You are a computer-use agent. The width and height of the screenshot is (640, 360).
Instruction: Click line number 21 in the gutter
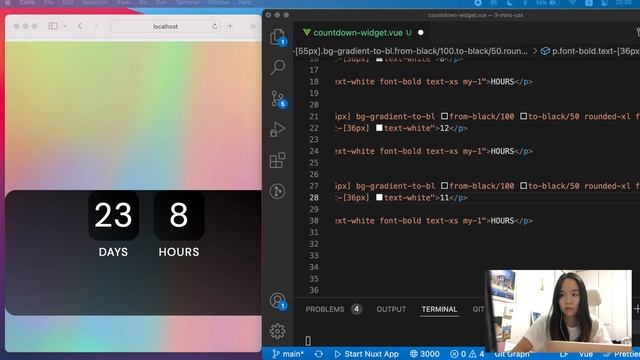pyautogui.click(x=313, y=117)
